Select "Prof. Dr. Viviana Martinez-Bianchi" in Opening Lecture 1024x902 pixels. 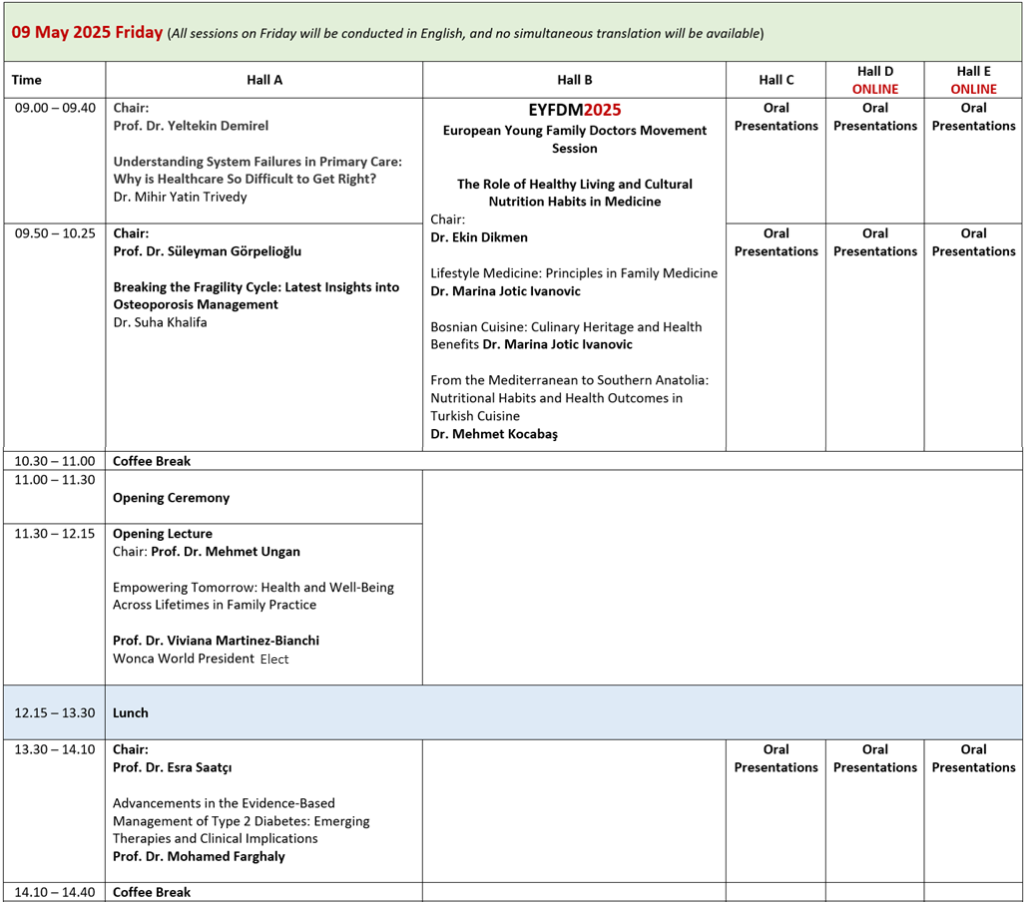click(216, 640)
